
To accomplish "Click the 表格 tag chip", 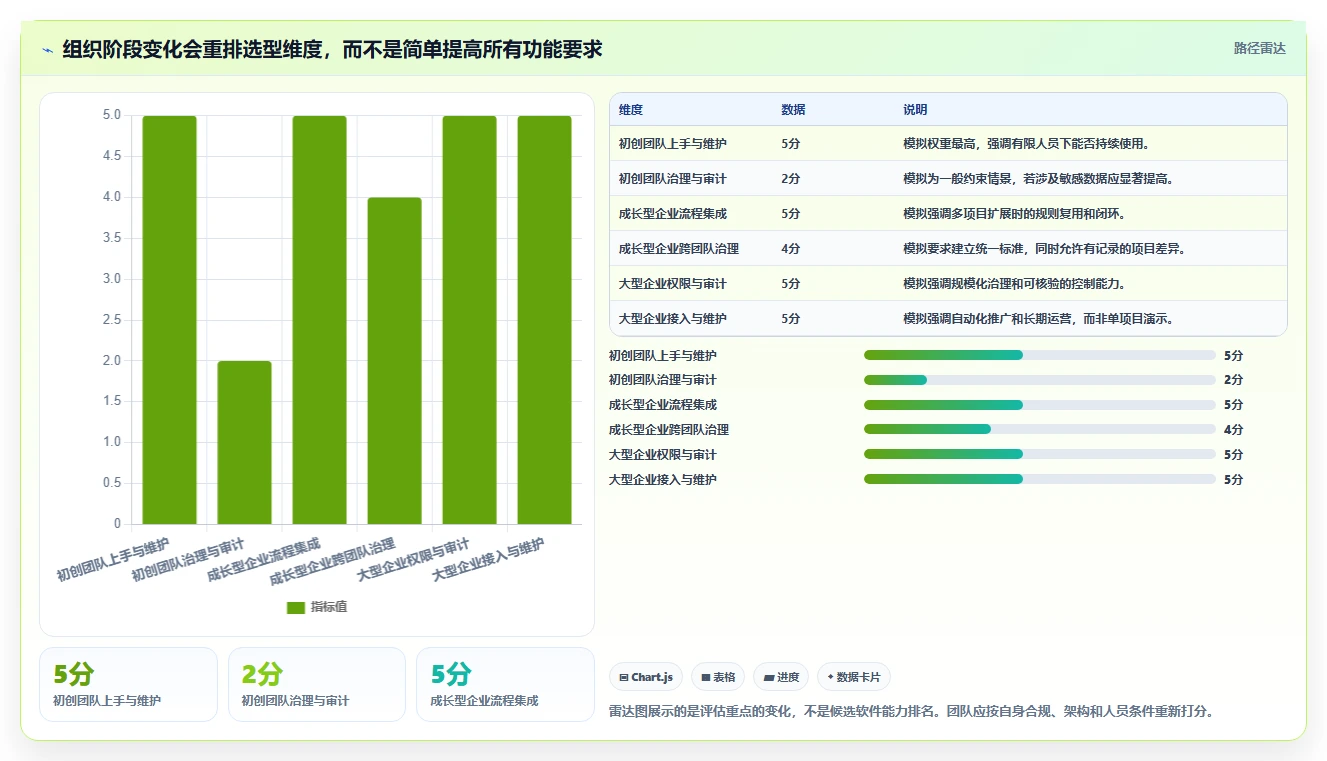I will click(718, 677).
